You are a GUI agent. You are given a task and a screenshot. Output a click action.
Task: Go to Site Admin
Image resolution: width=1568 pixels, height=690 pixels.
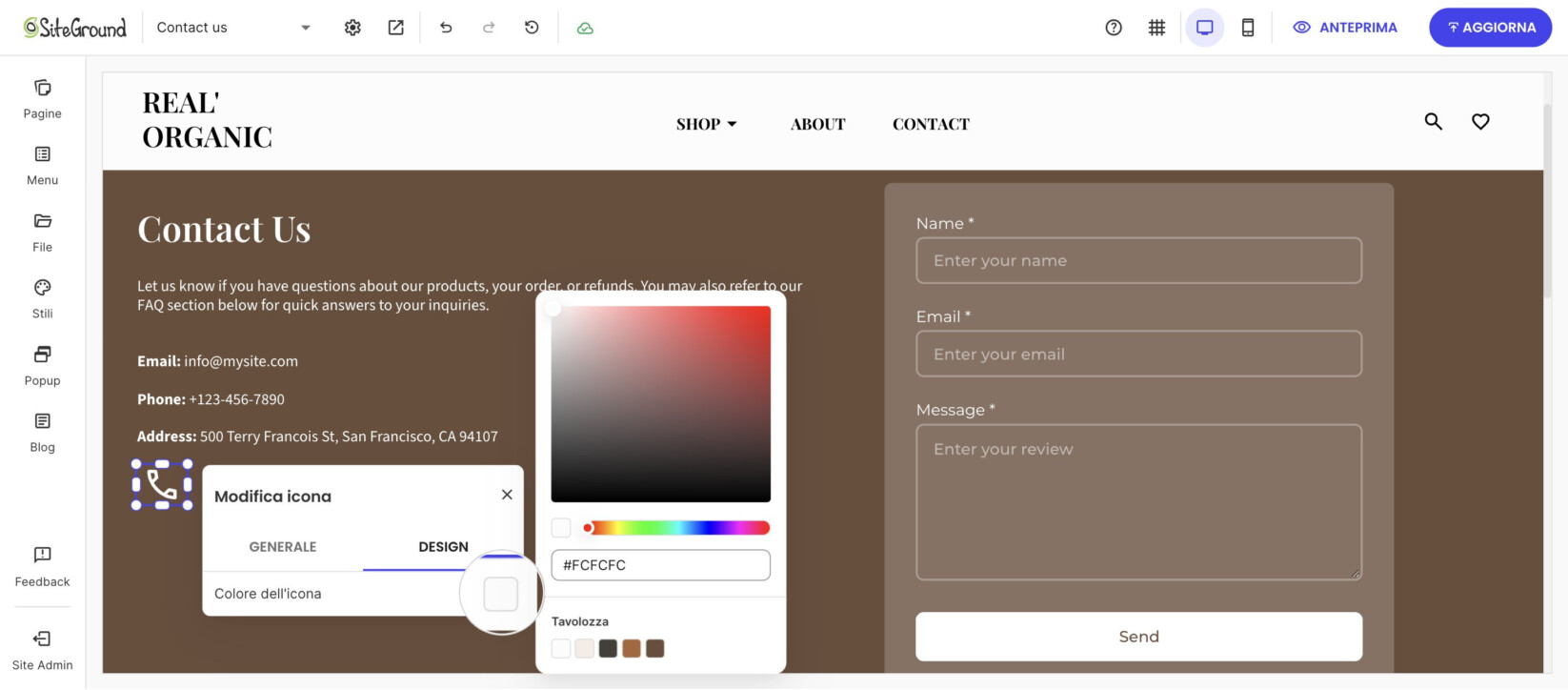pos(42,651)
